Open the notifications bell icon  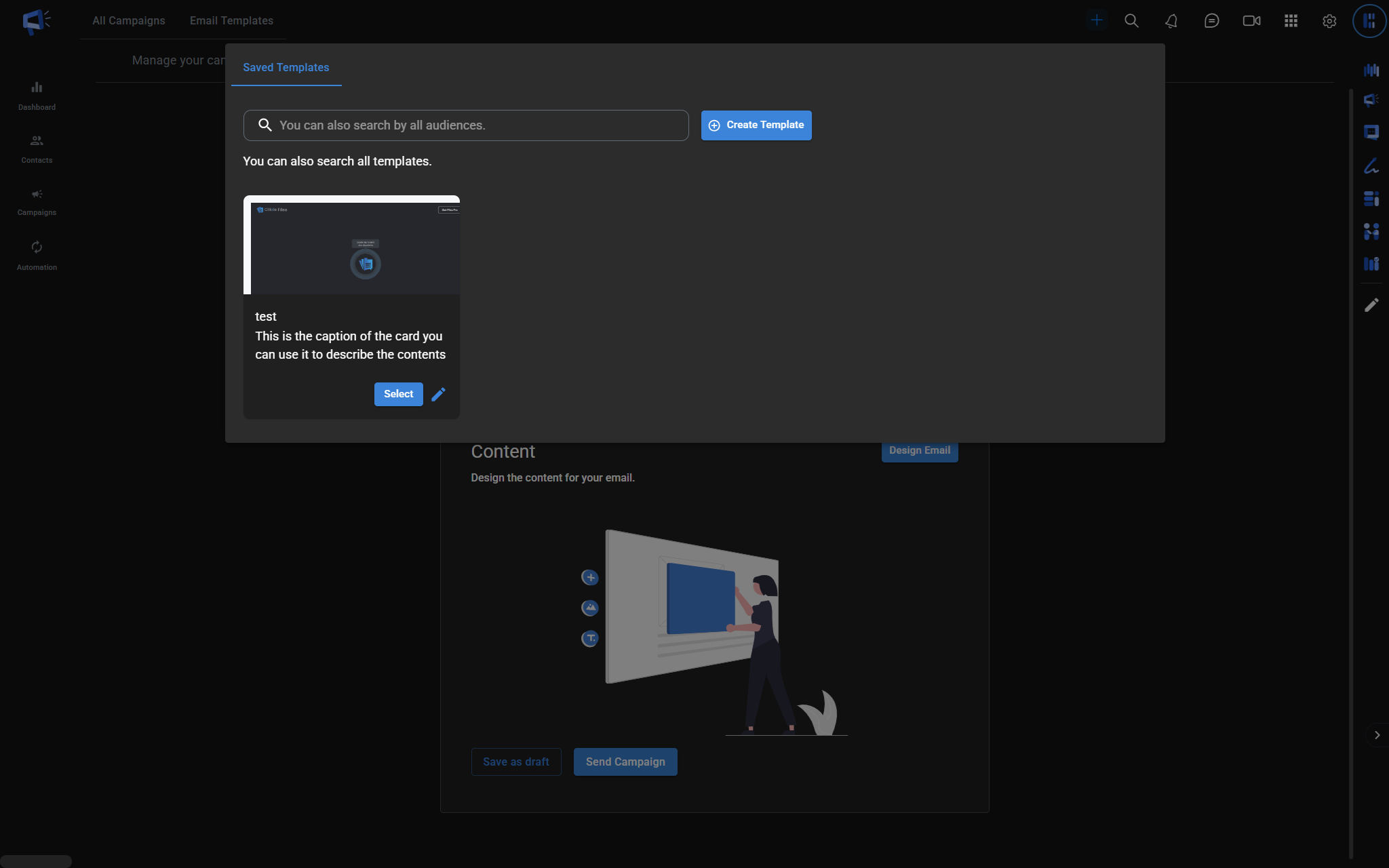1171,21
